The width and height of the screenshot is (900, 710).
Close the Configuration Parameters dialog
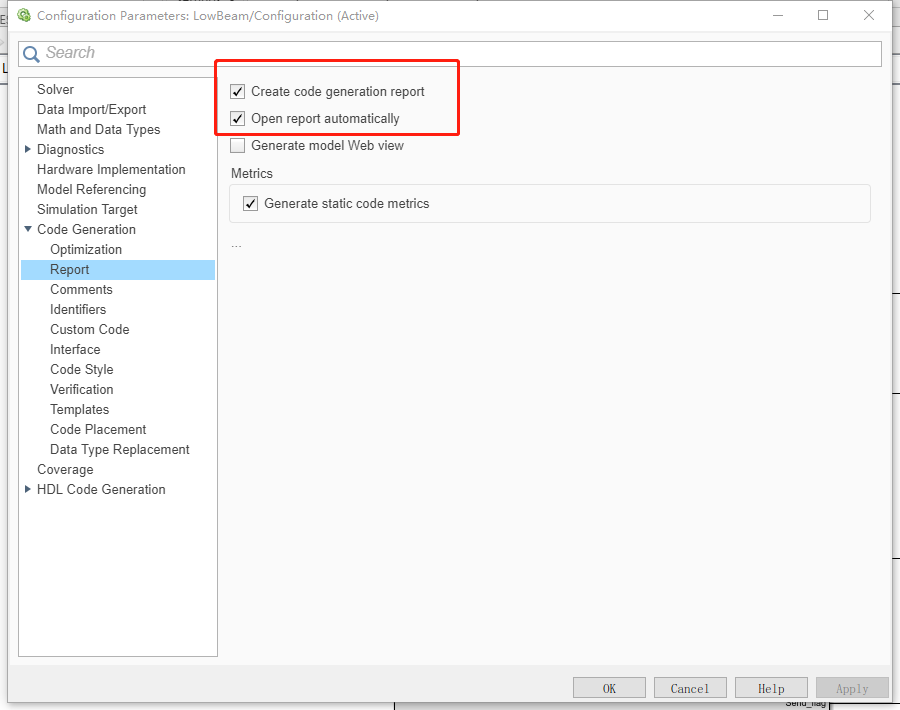coord(869,15)
